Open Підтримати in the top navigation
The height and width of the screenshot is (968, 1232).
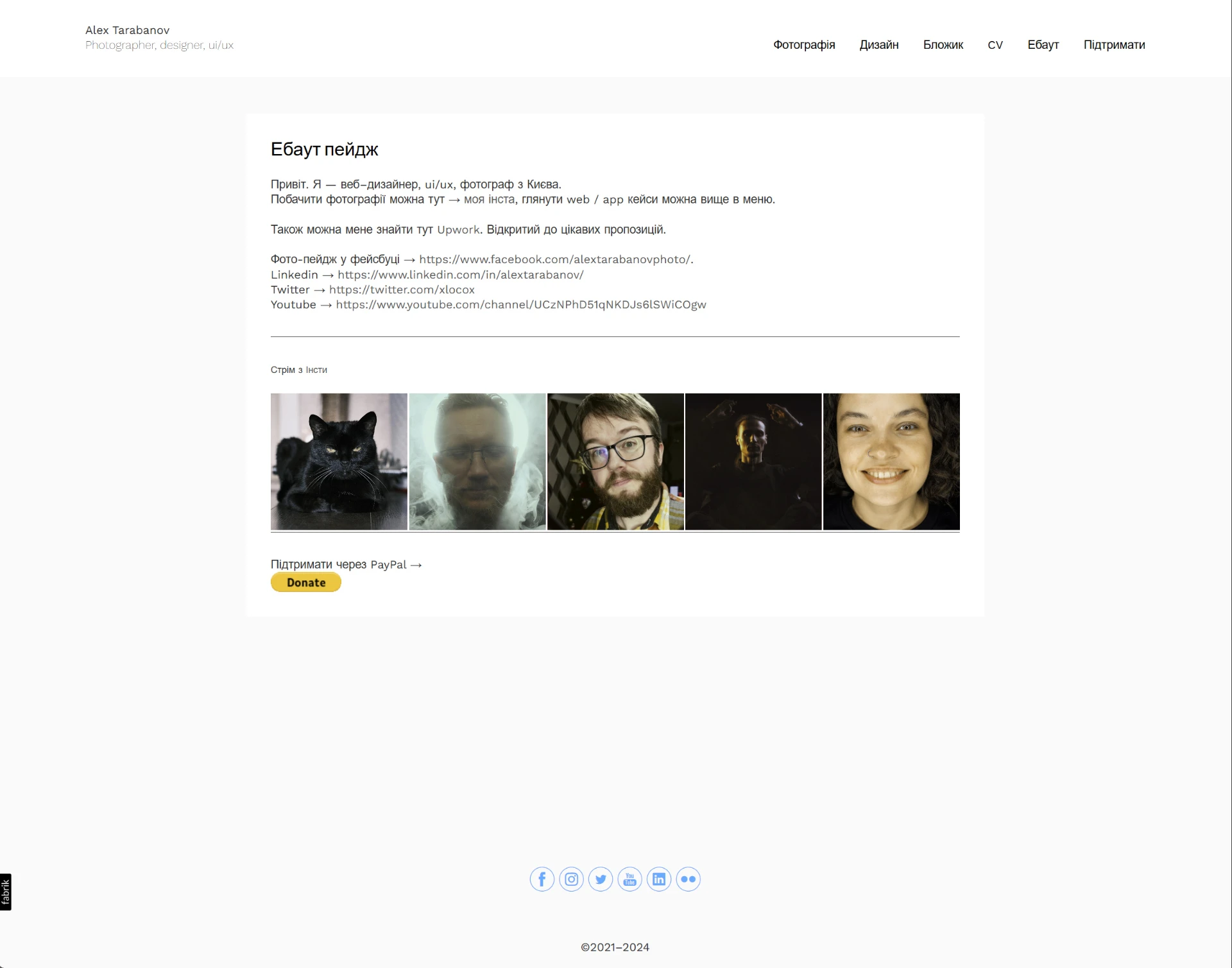pos(1114,45)
